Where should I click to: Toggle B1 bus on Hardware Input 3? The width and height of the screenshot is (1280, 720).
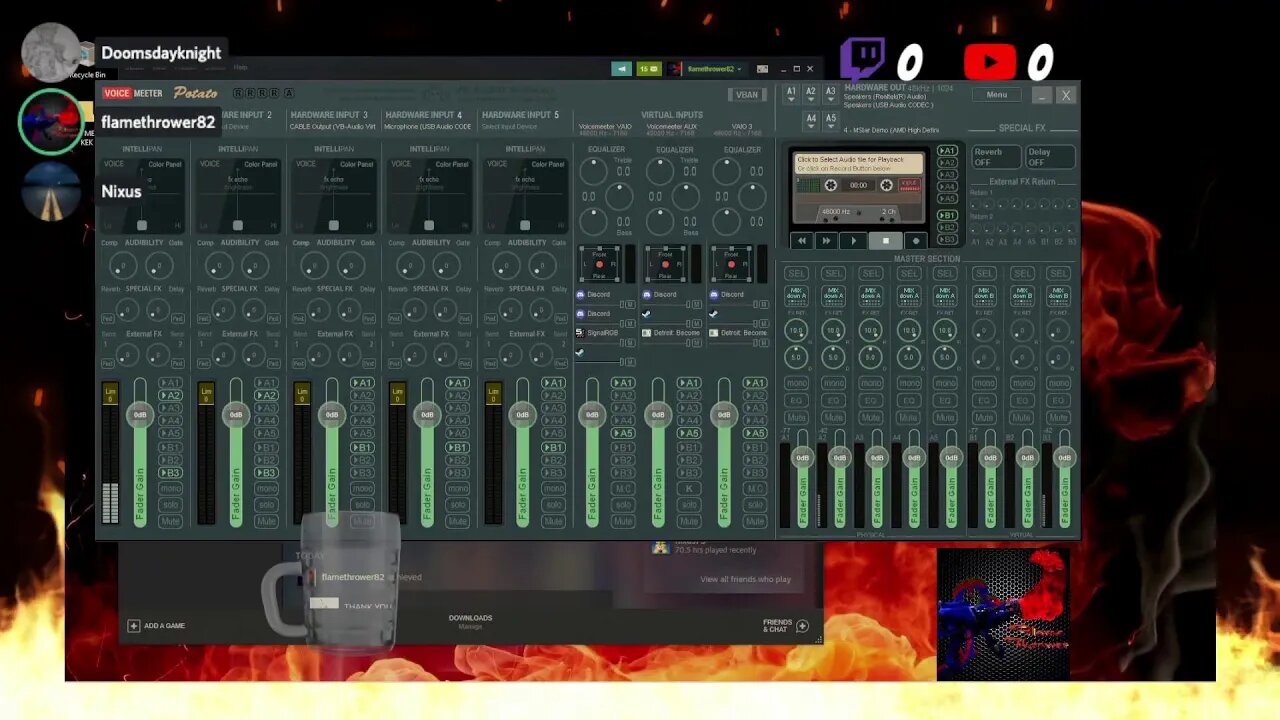[x=363, y=448]
